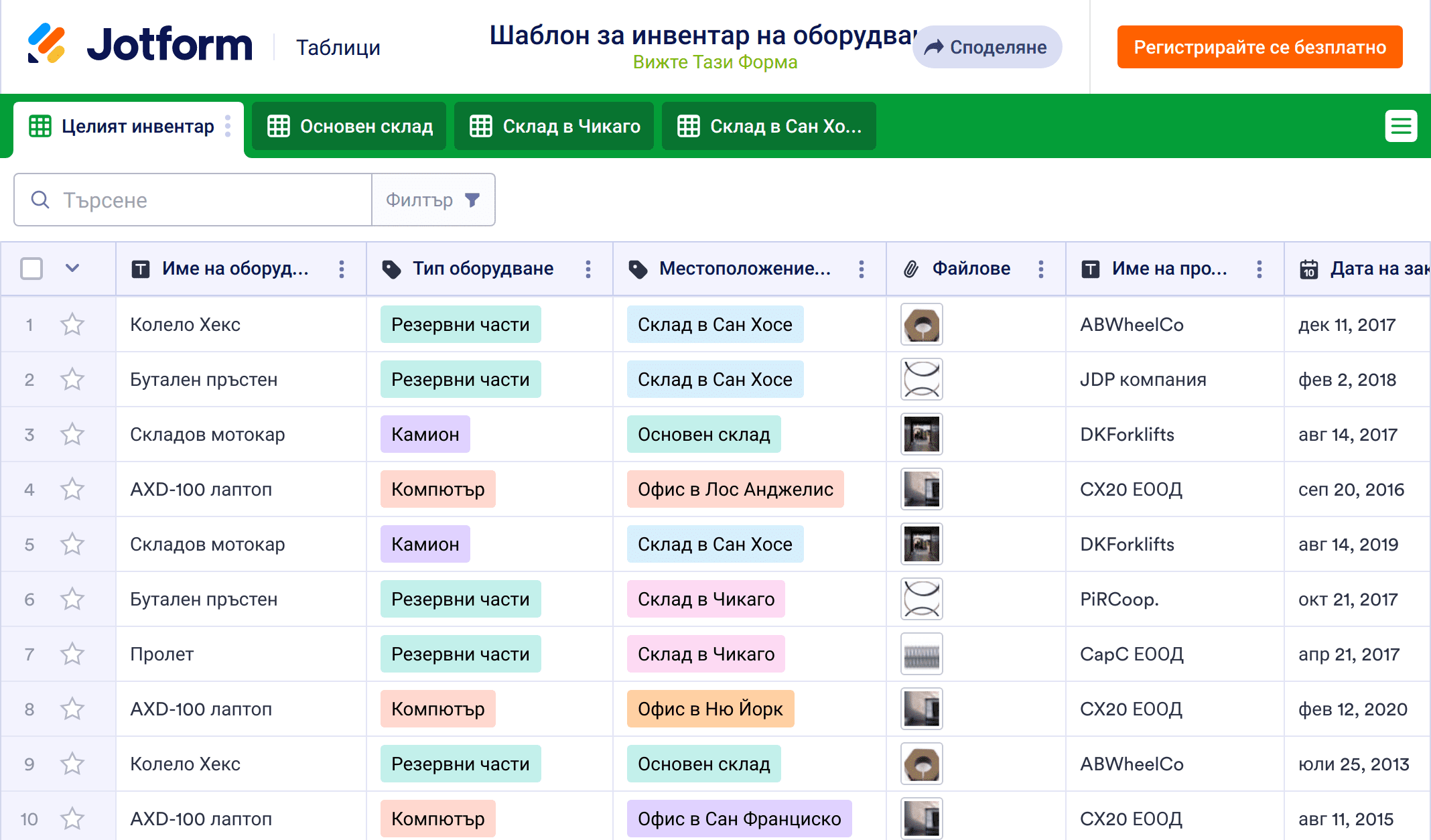Open the 'Име на оборуд...' column menu
1431x840 pixels.
[x=342, y=269]
